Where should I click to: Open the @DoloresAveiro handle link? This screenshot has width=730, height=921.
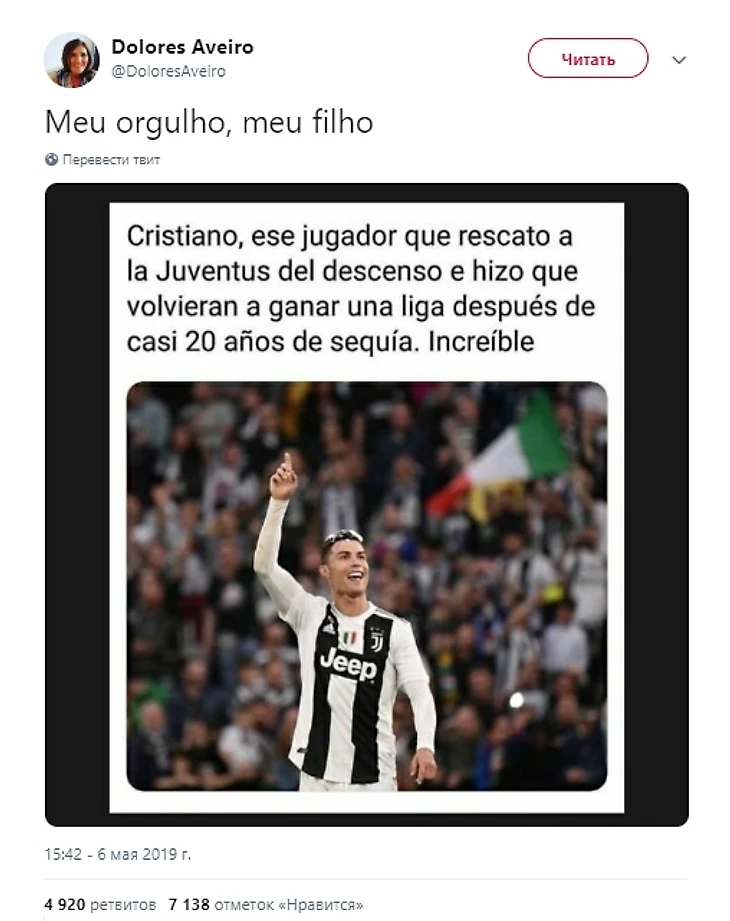pos(169,71)
